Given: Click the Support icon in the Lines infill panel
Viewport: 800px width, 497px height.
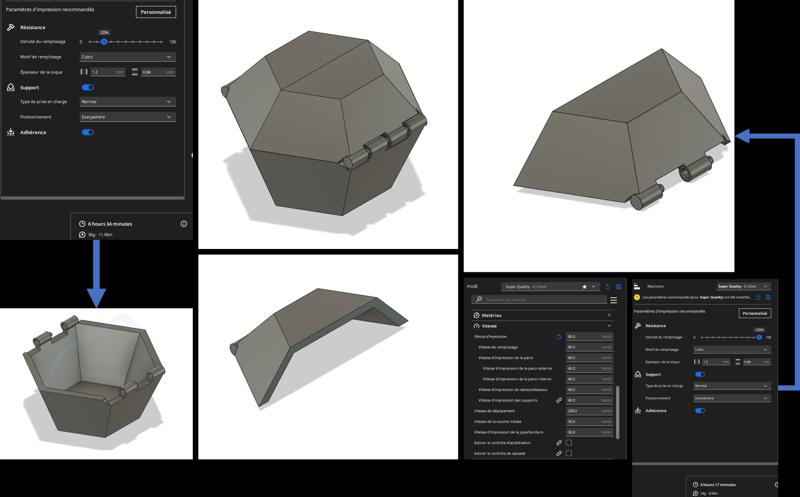Looking at the screenshot, I should [638, 375].
